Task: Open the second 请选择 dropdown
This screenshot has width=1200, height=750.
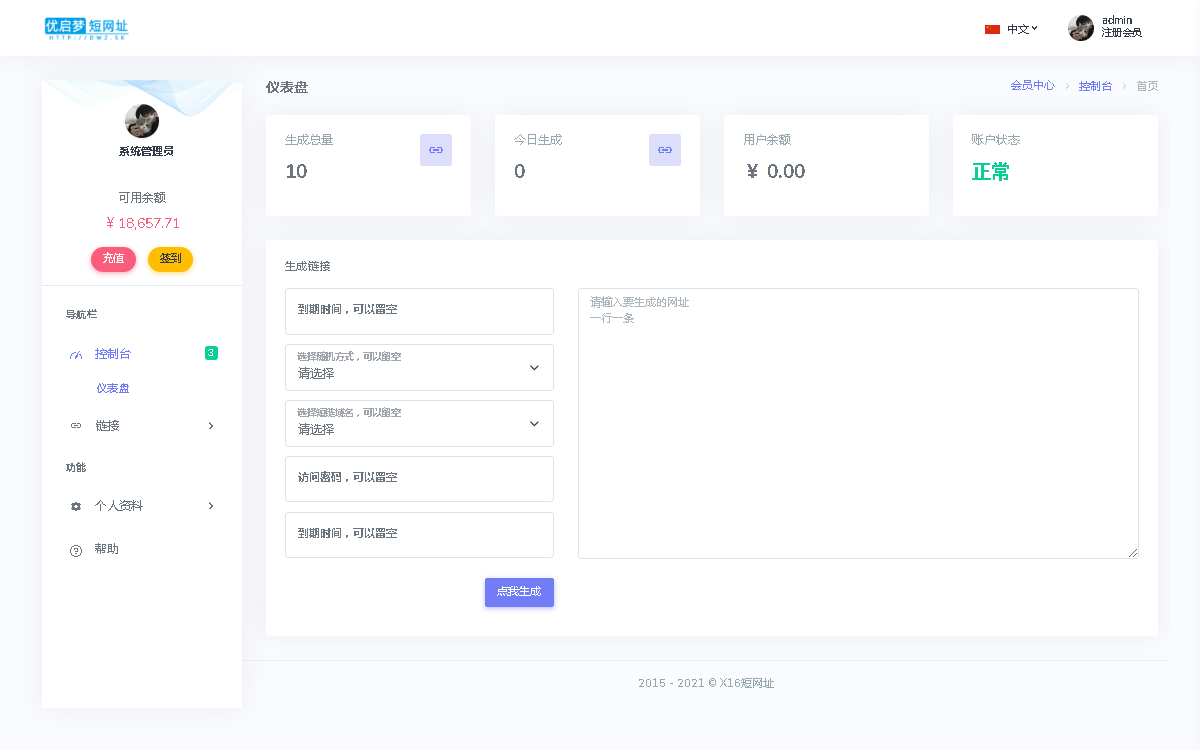Action: (419, 423)
